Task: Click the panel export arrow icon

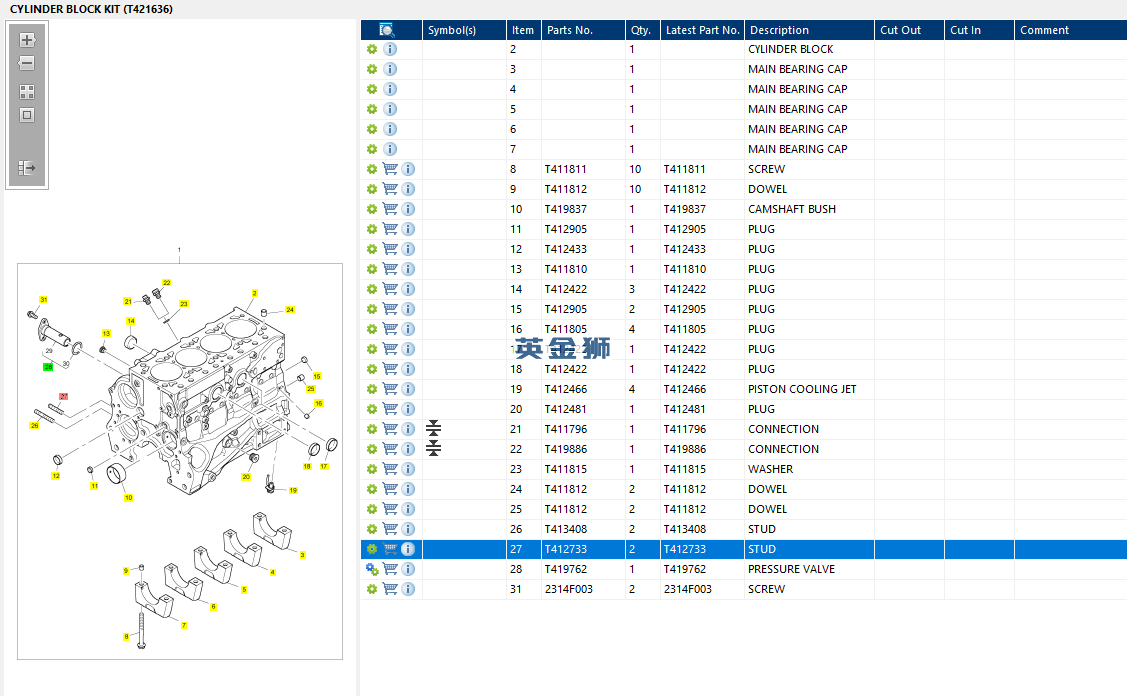Action: 27,168
